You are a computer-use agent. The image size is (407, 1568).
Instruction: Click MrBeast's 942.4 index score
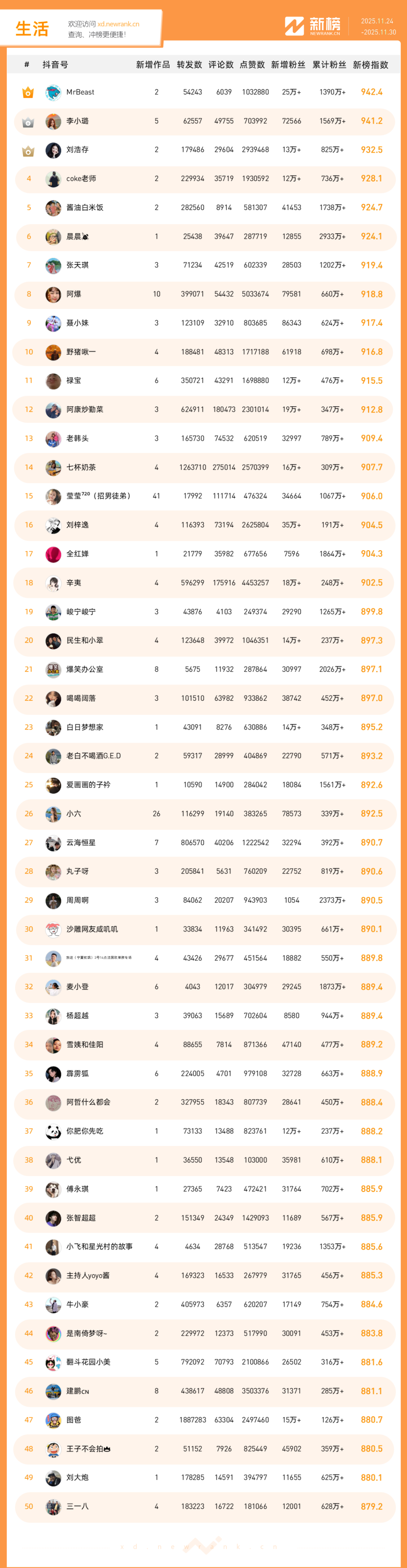[371, 92]
